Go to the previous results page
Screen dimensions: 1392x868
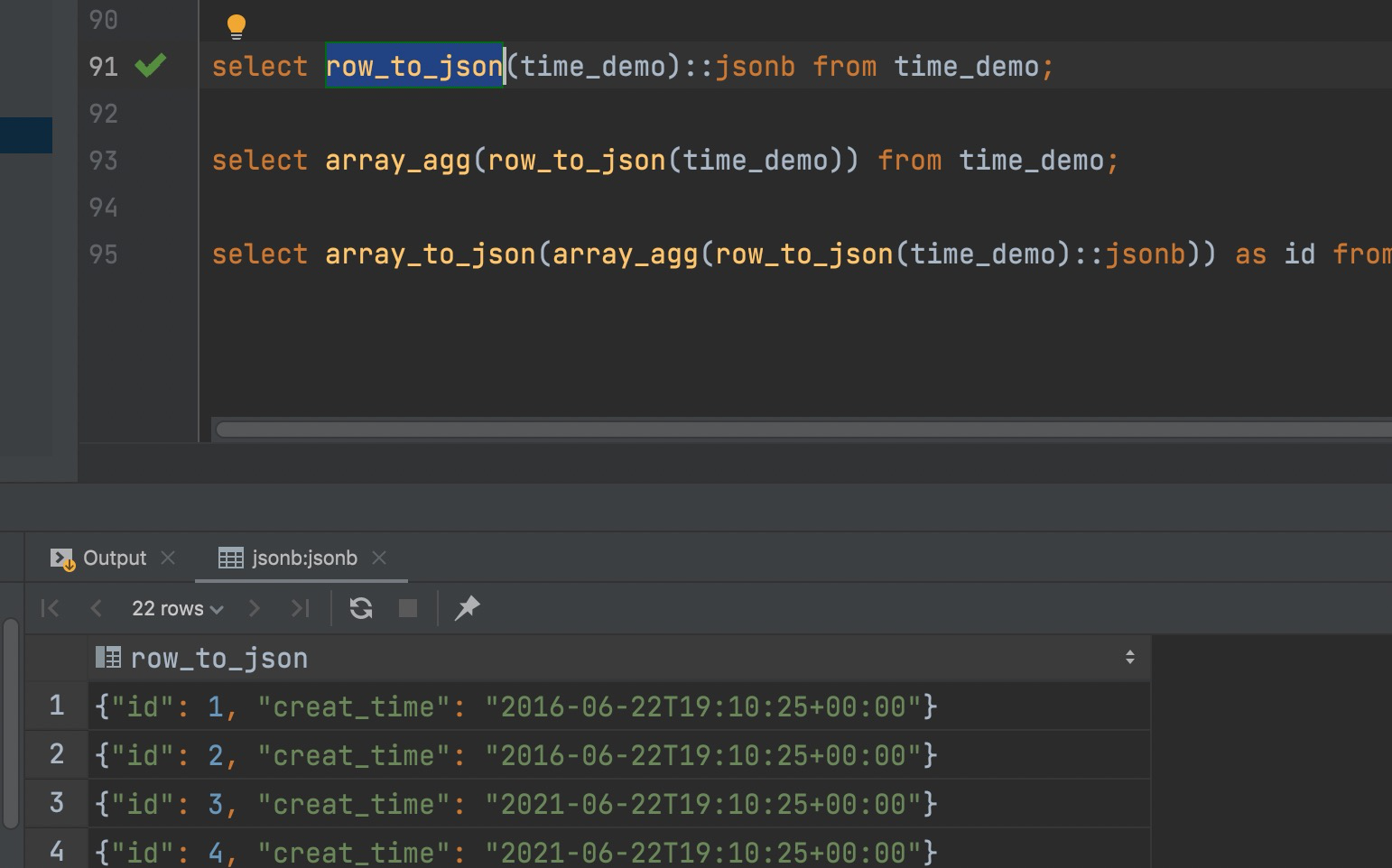click(x=96, y=608)
